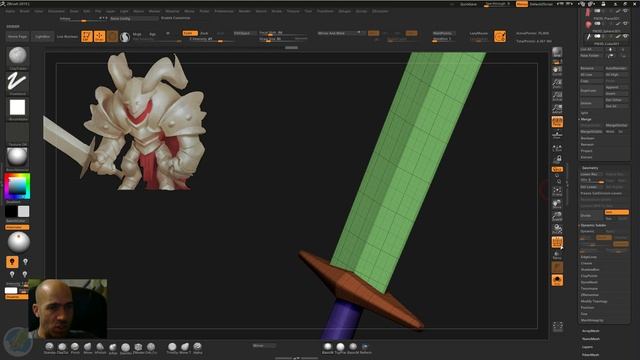Click the Zoom3D icon
Viewport: 640px width, 360px height.
557,216
